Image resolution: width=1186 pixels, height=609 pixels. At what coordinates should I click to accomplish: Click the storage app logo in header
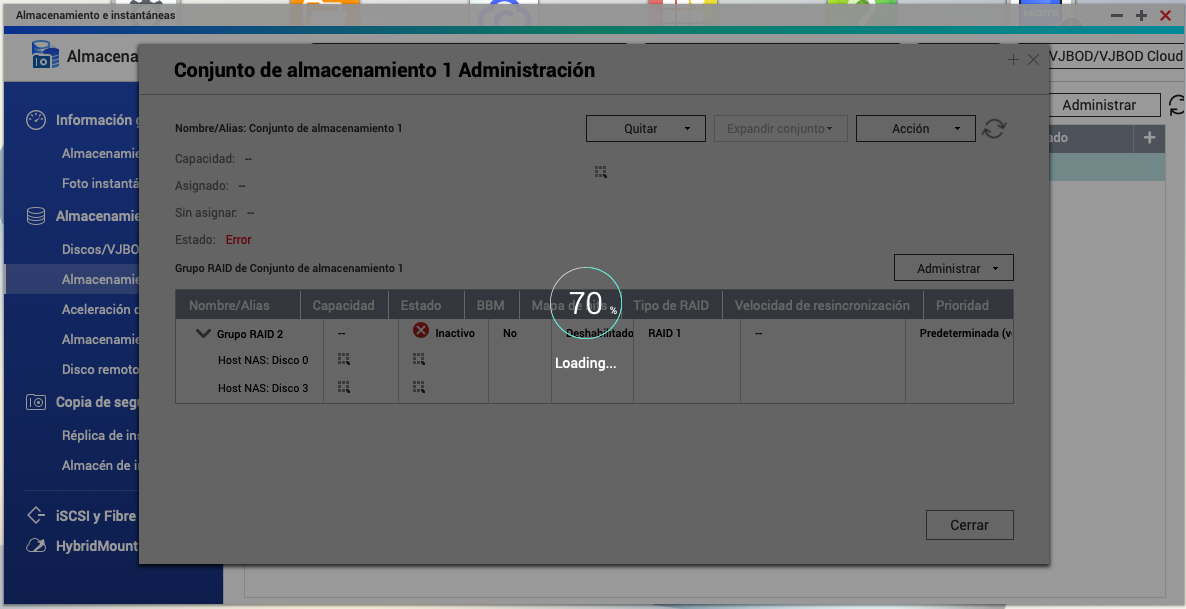[x=45, y=56]
